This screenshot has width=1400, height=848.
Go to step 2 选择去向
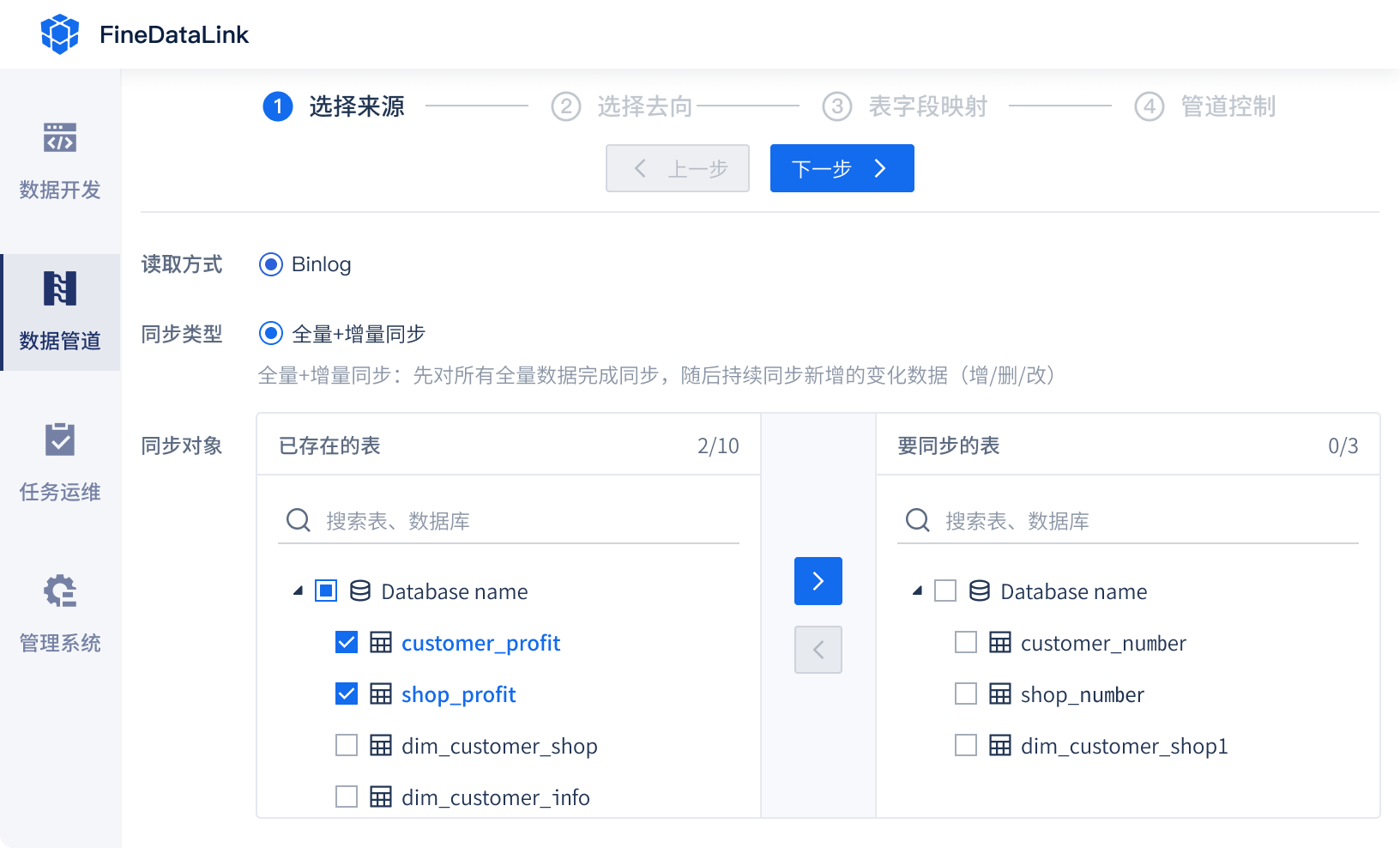click(622, 106)
